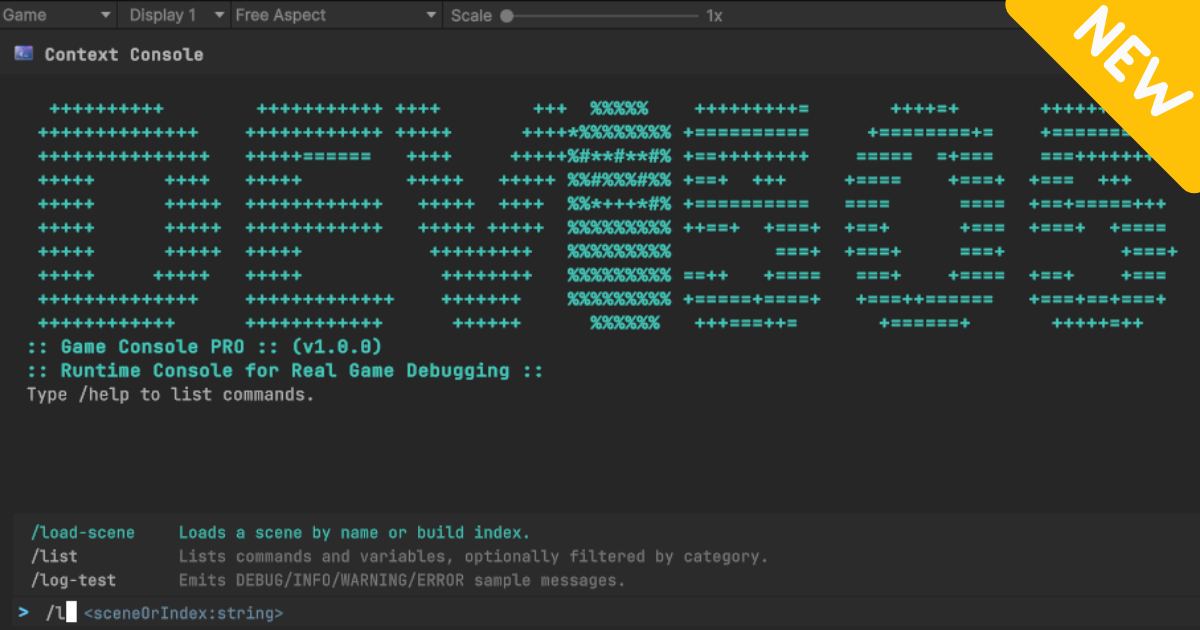The width and height of the screenshot is (1200, 630).
Task: Click the Scale slider handle
Action: coord(507,16)
